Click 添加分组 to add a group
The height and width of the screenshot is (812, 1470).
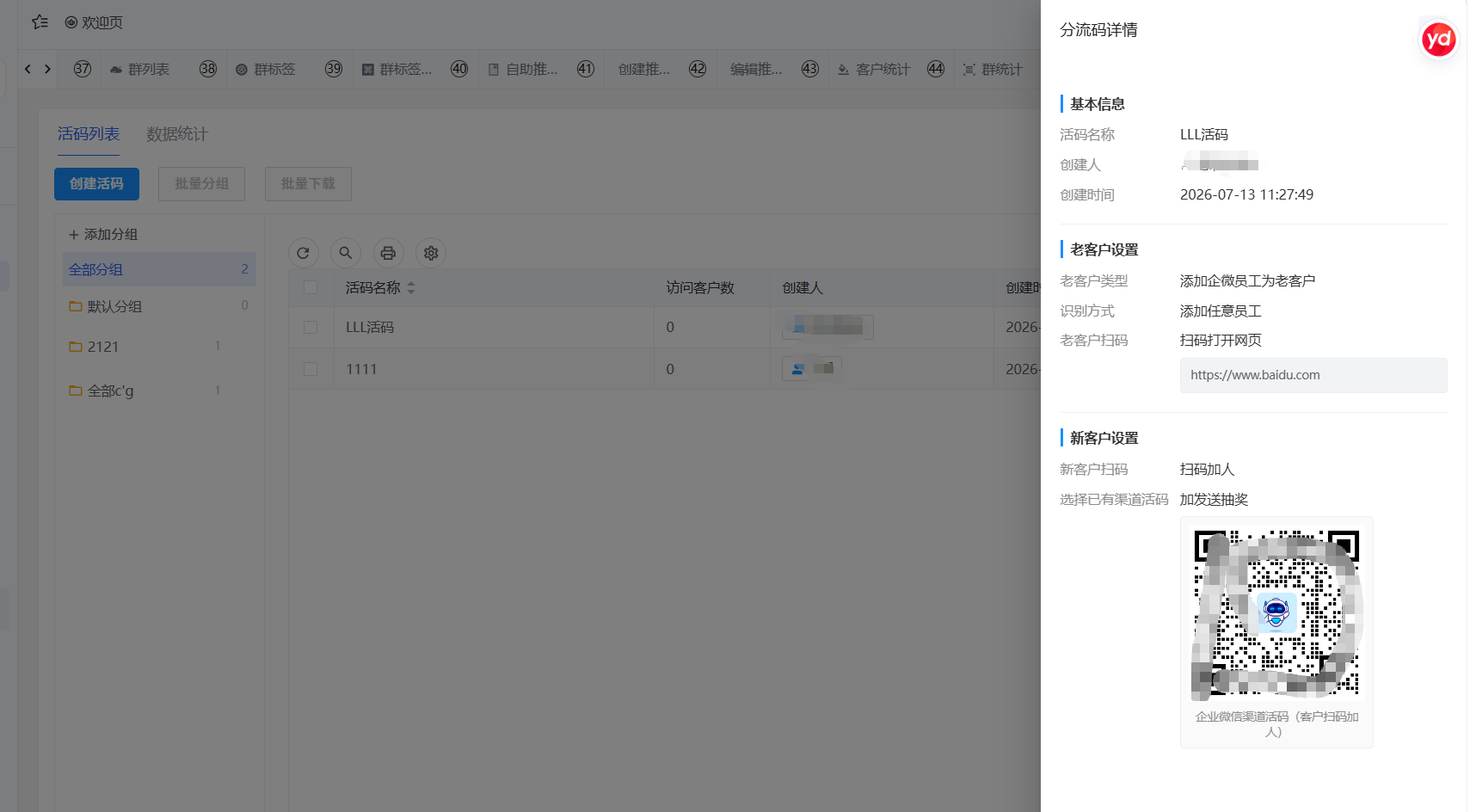pyautogui.click(x=103, y=234)
